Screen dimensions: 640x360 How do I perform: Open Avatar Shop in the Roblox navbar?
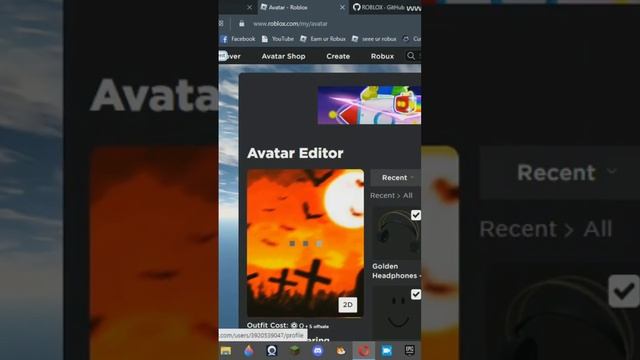[283, 56]
